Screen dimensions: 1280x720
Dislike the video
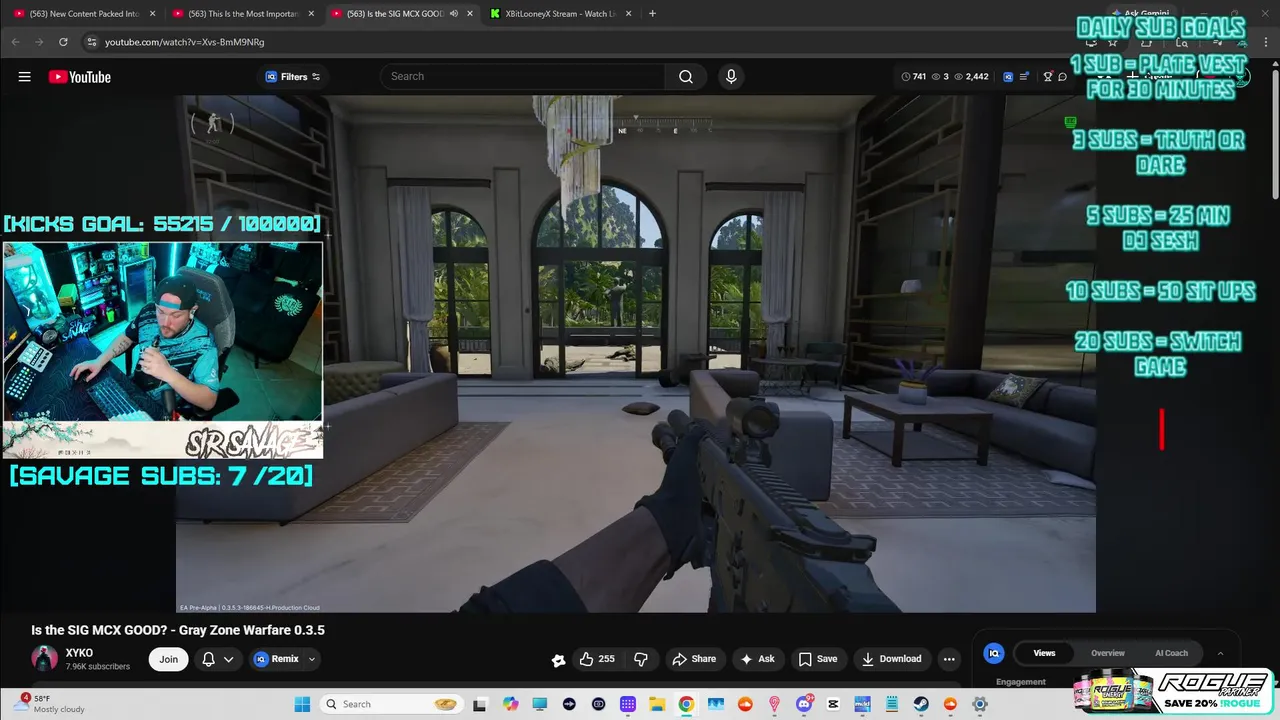tap(641, 659)
